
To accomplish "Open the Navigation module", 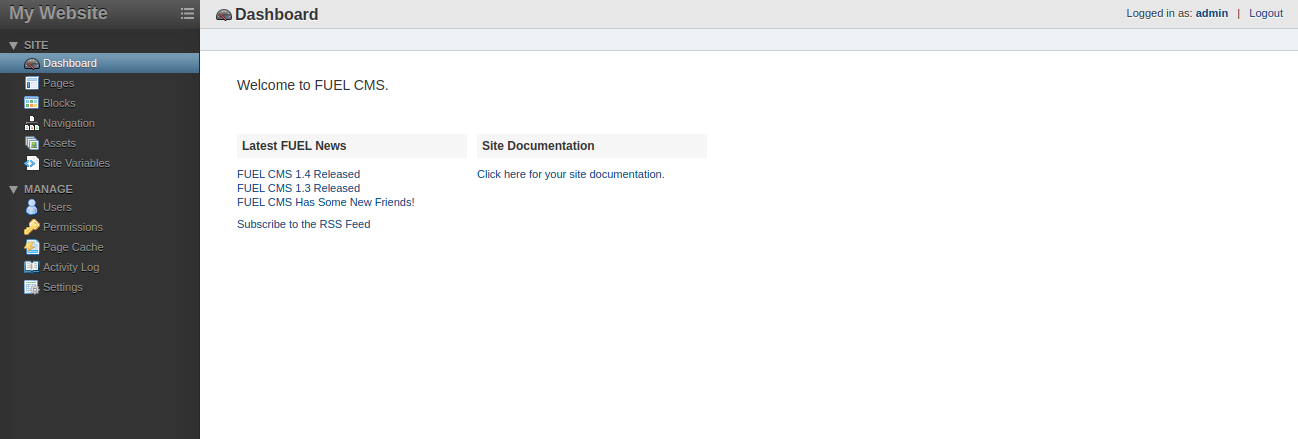I will [100, 123].
